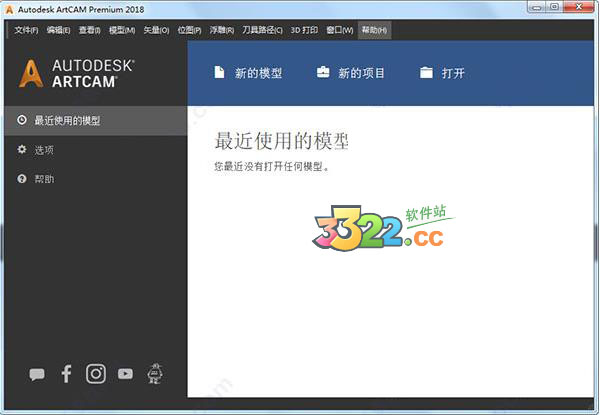Minimize the ArtCAM Premium 2018 window
Screen dimensions: 600x415
[x=537, y=7]
